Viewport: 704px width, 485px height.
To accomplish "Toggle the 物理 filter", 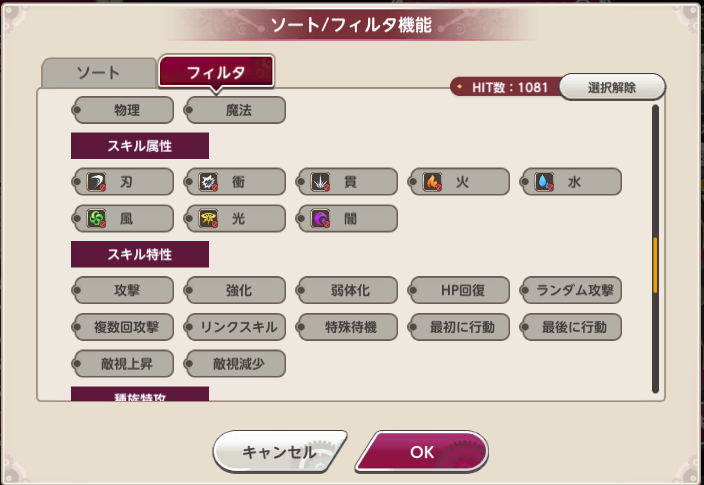I will (x=124, y=109).
